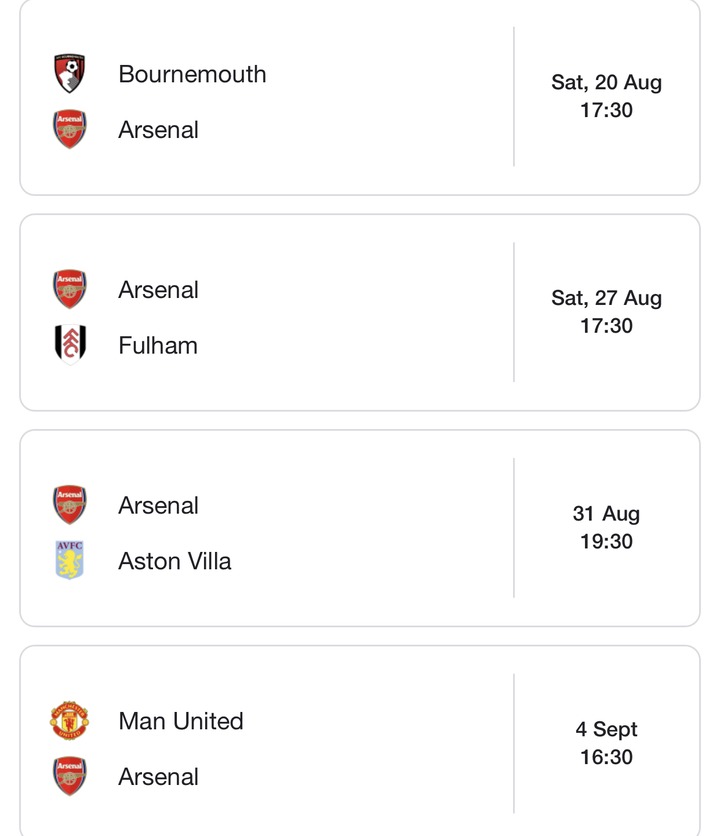Image resolution: width=720 pixels, height=836 pixels.
Task: Open the Bournemouth team name
Action: pos(192,74)
